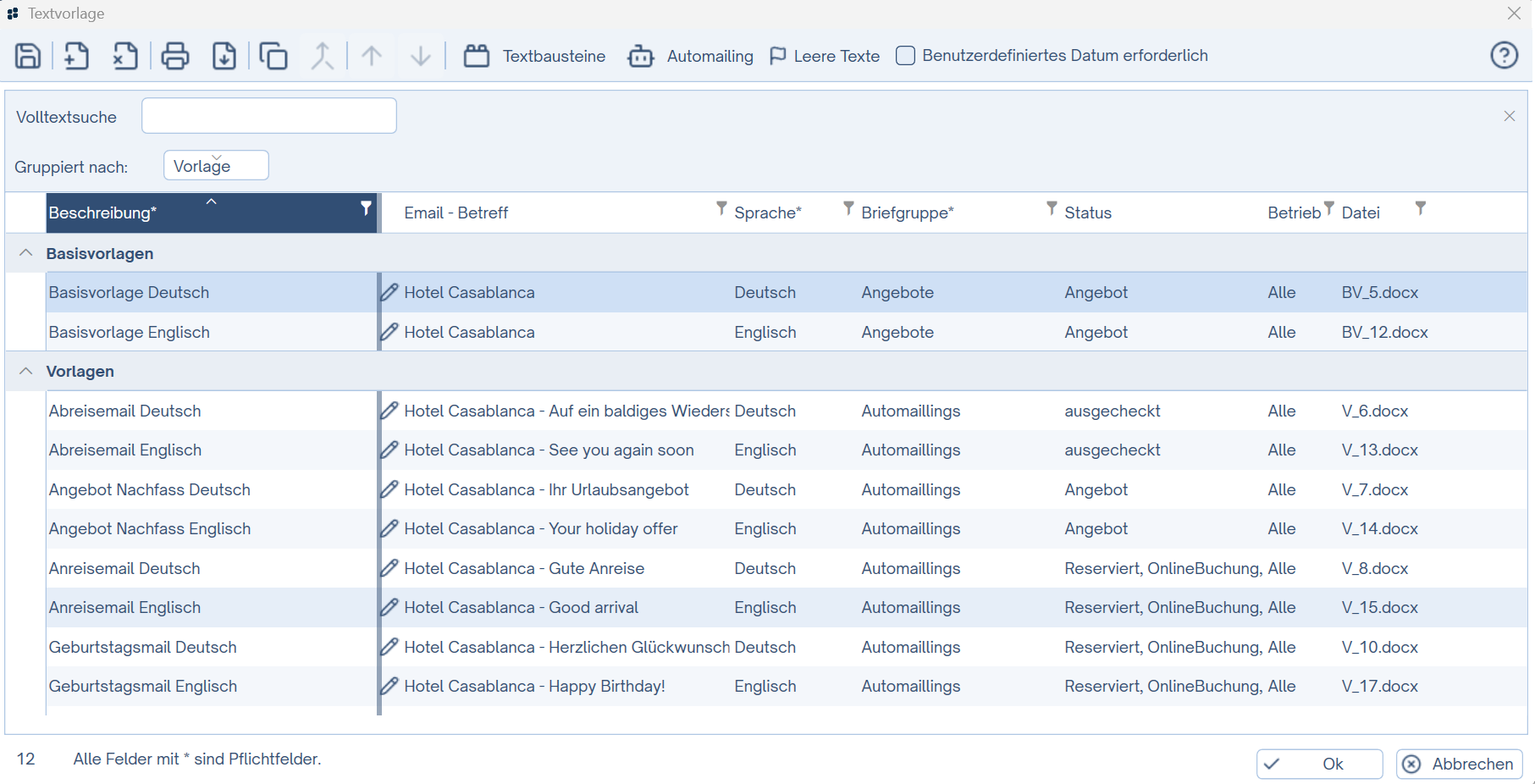Confirm with the Ok button

pyautogui.click(x=1318, y=764)
